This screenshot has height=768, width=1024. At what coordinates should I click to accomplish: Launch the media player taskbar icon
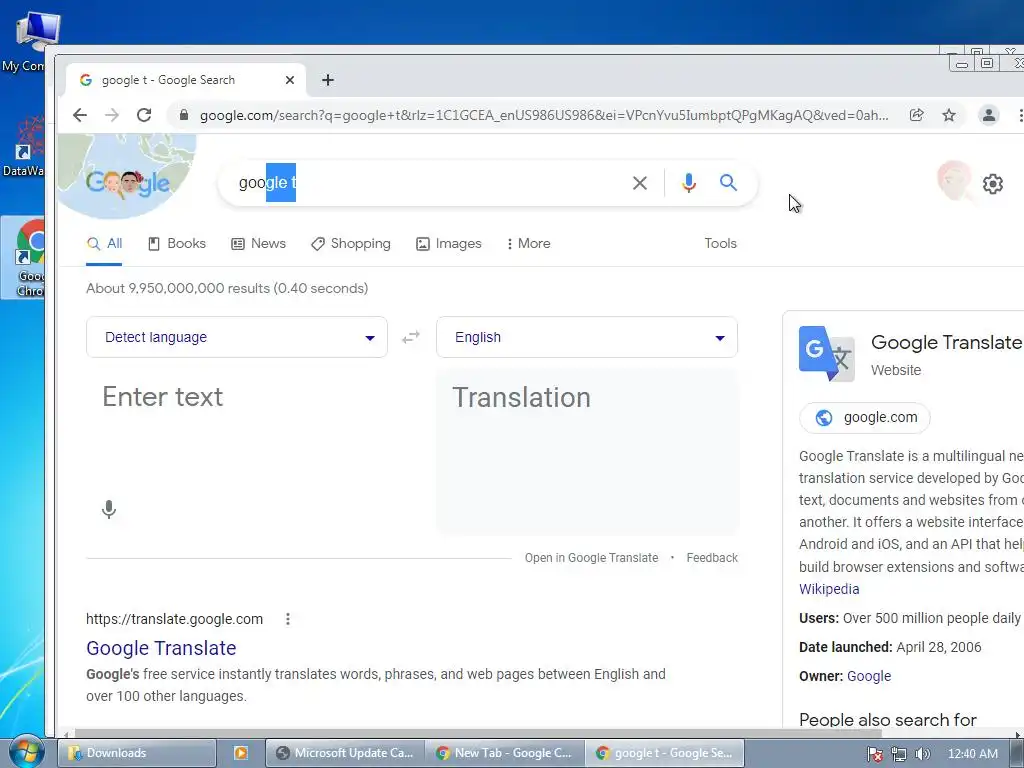(x=240, y=753)
